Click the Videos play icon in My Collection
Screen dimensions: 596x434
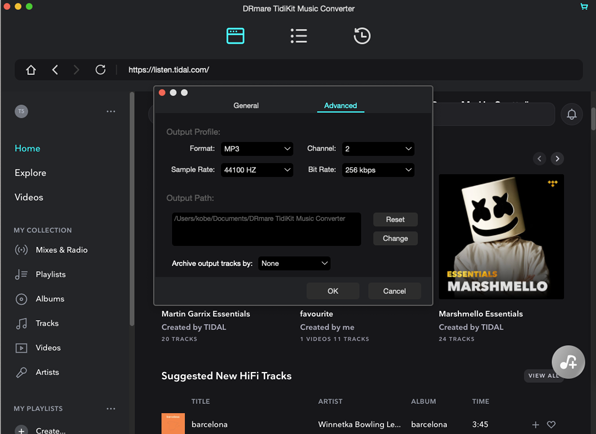[x=21, y=348]
